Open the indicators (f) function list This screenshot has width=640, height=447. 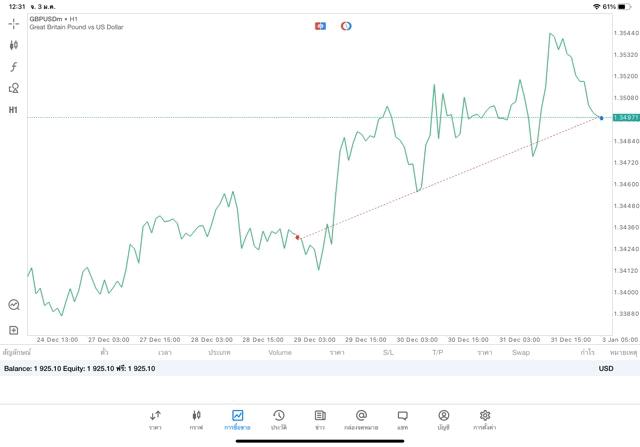pyautogui.click(x=14, y=66)
